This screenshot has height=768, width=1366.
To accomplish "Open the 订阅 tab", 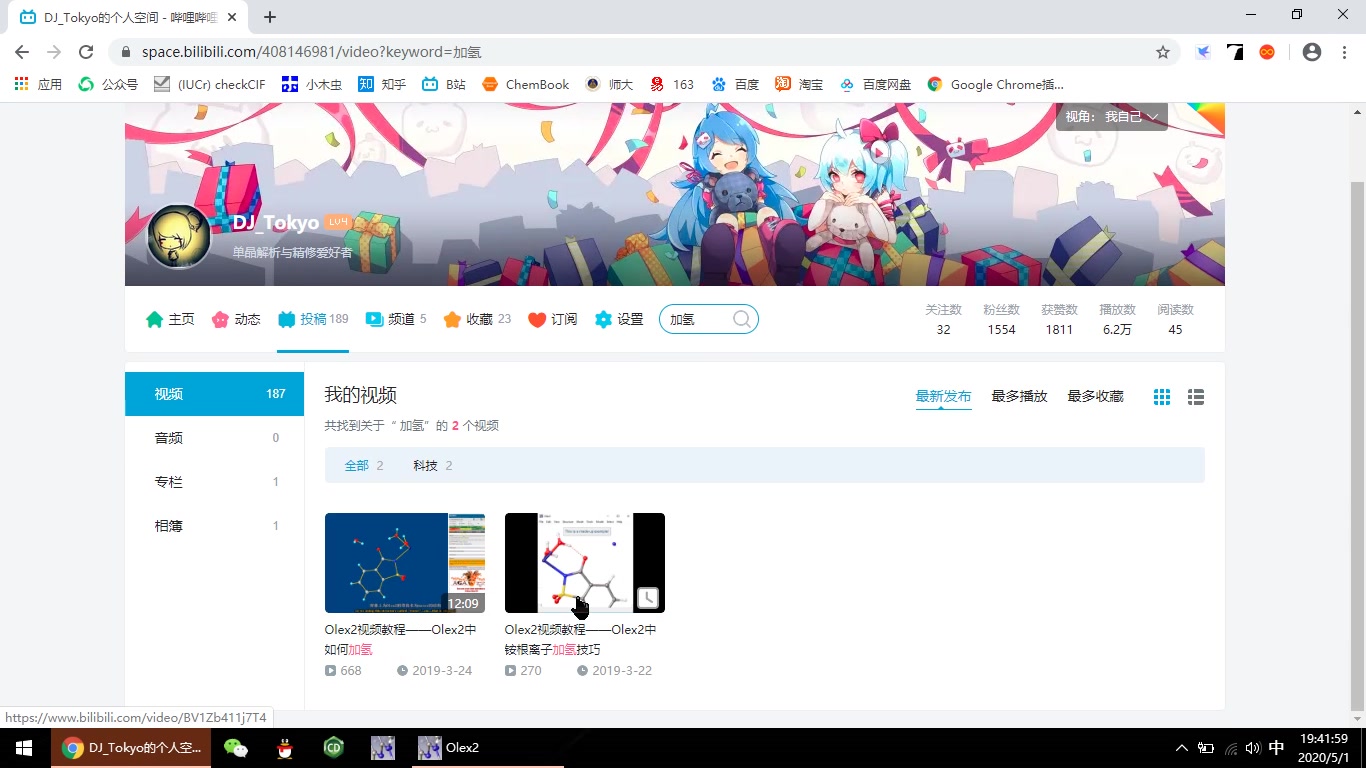I will (553, 319).
